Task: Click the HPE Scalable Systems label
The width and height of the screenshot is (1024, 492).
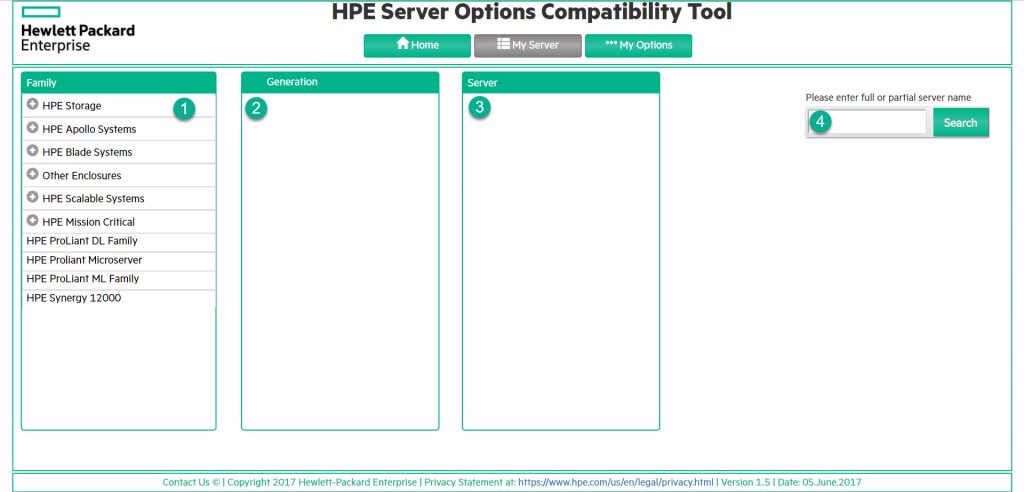Action: click(93, 199)
